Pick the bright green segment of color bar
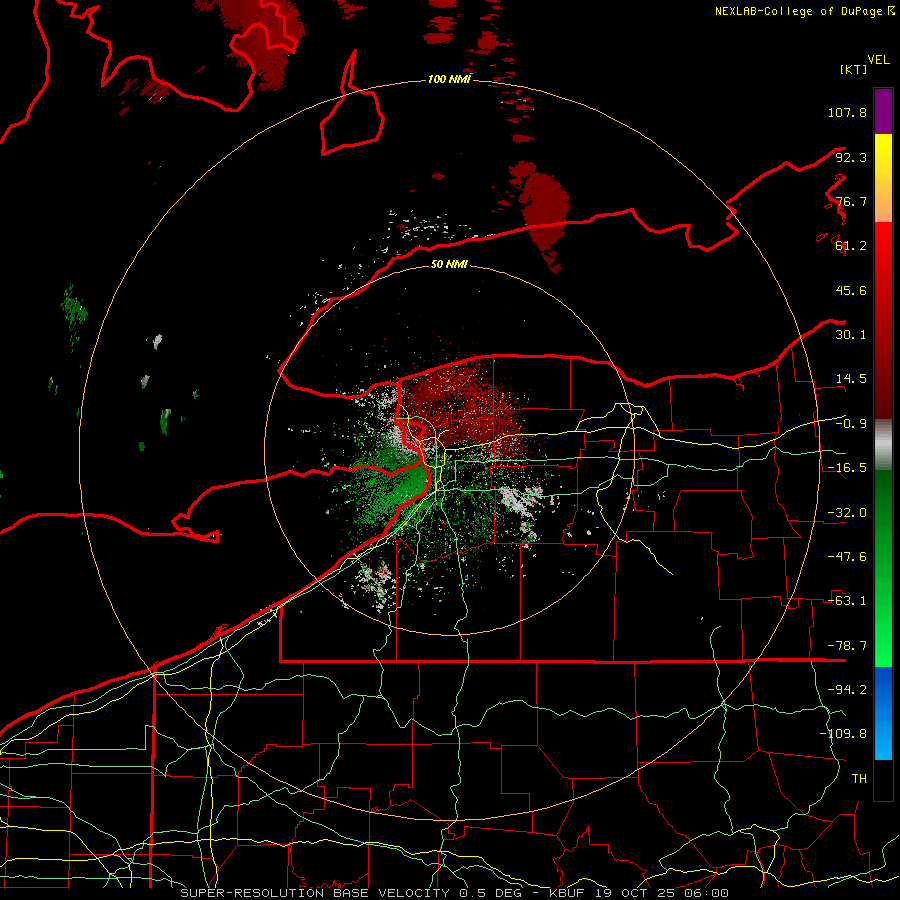 tap(883, 568)
